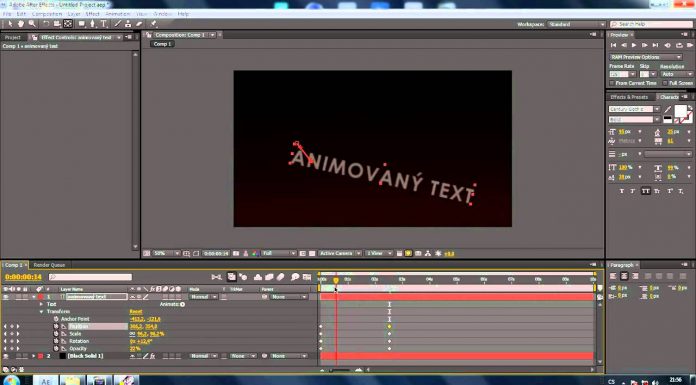
Task: Click the set-to-black/white color swatch
Action: (x=667, y=119)
